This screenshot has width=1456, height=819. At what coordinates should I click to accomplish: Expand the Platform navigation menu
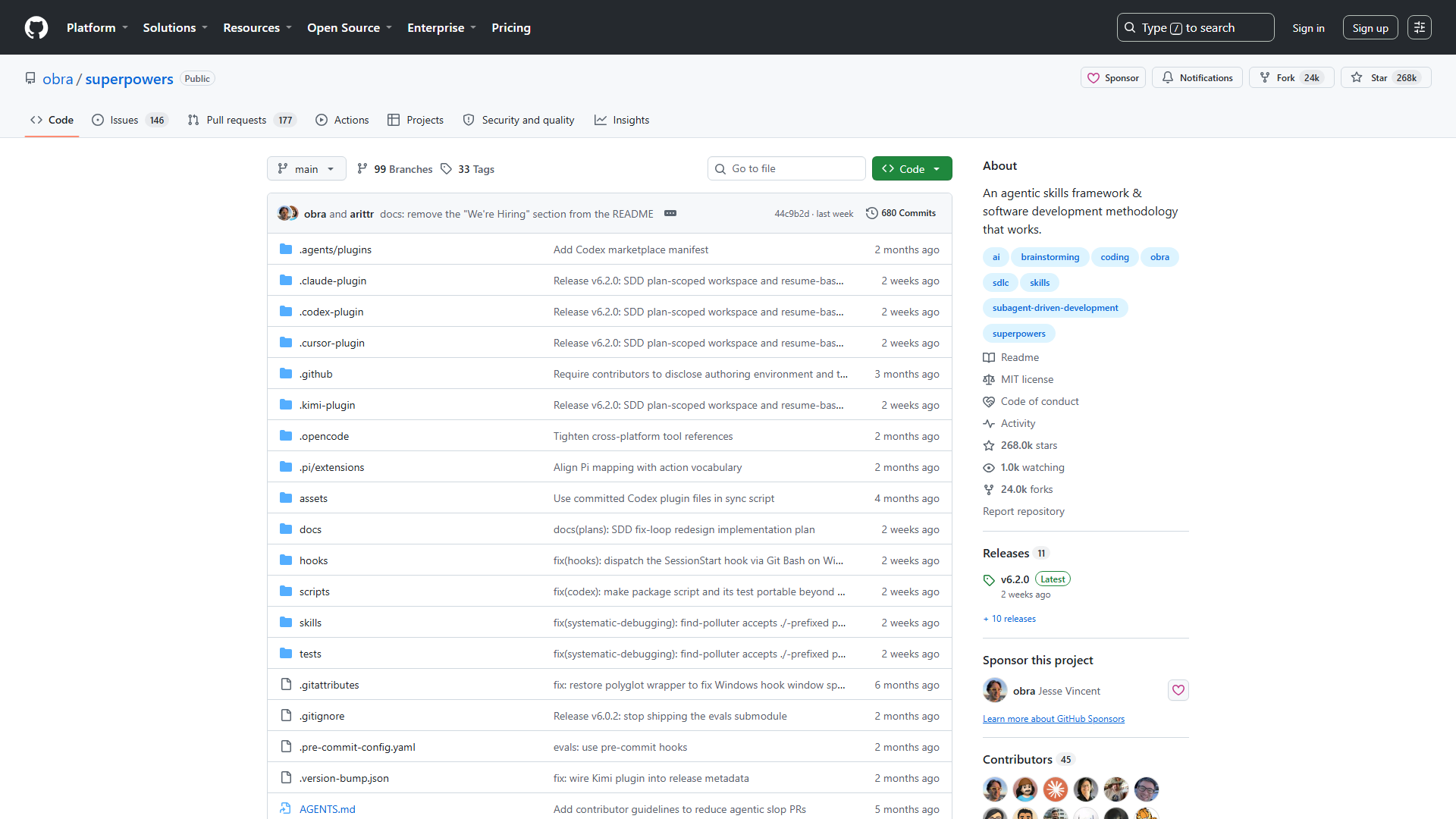pos(97,27)
